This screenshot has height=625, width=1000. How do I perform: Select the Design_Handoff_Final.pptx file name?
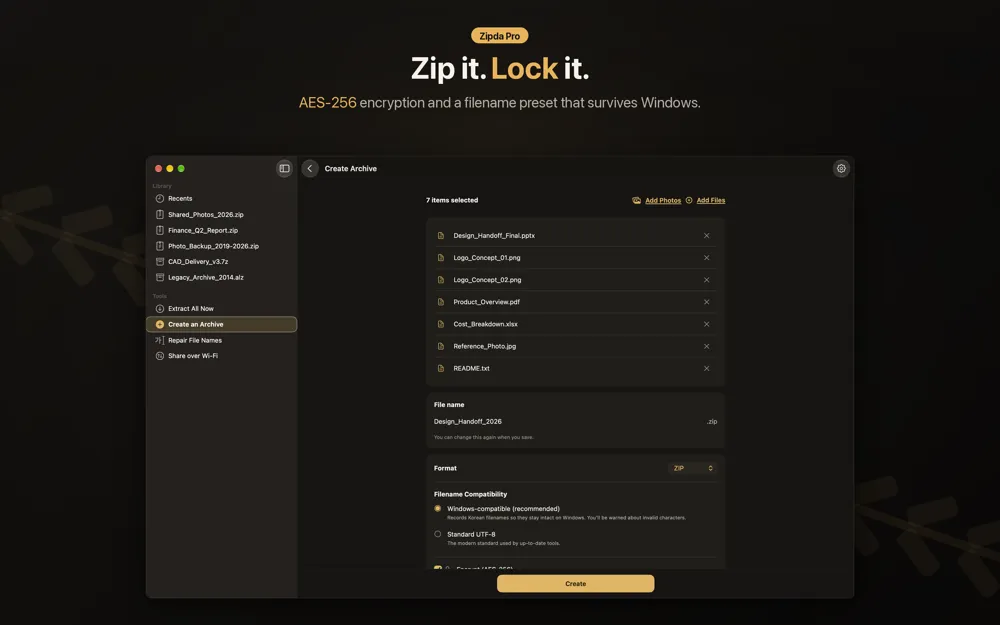494,235
